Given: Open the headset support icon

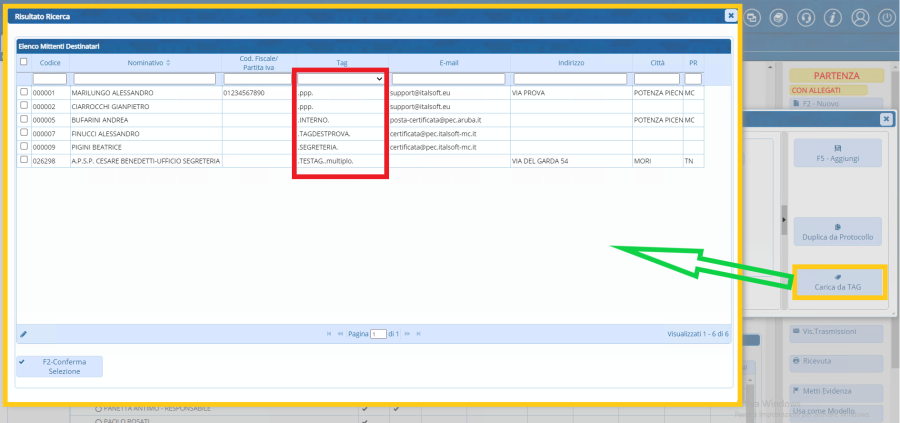Looking at the screenshot, I should (x=805, y=18).
